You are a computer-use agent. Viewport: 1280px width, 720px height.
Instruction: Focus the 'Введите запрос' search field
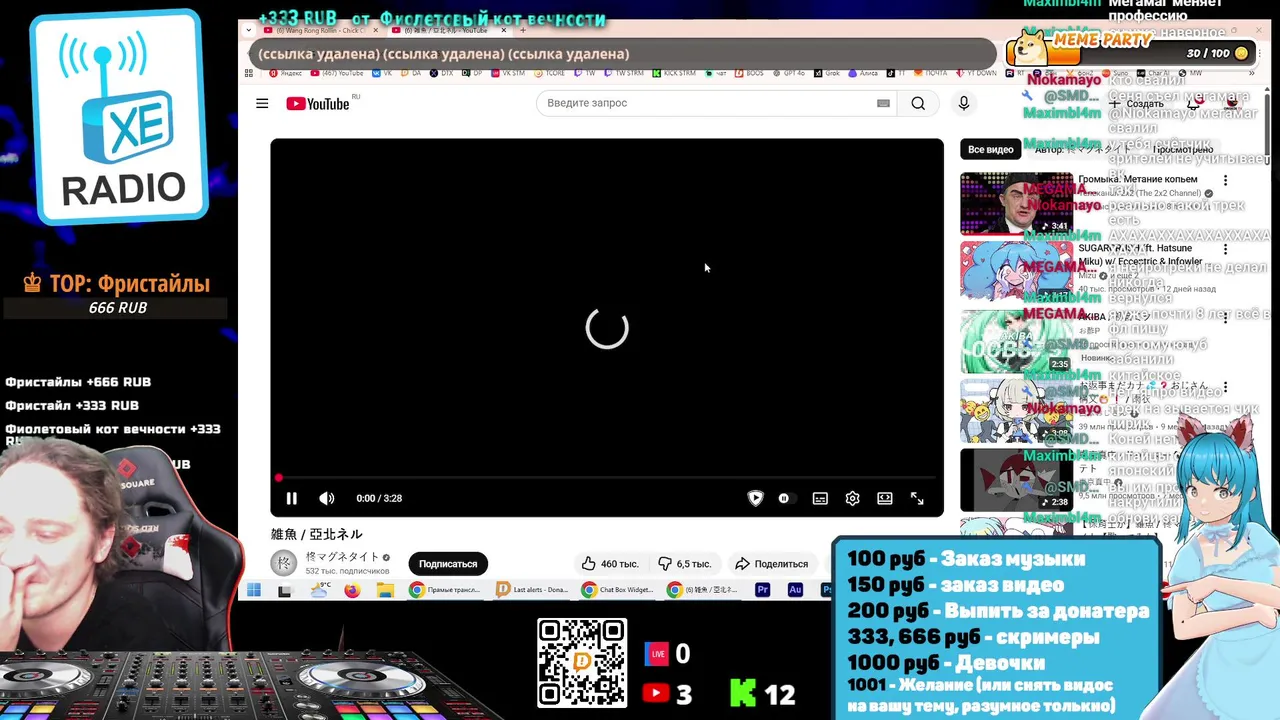715,103
